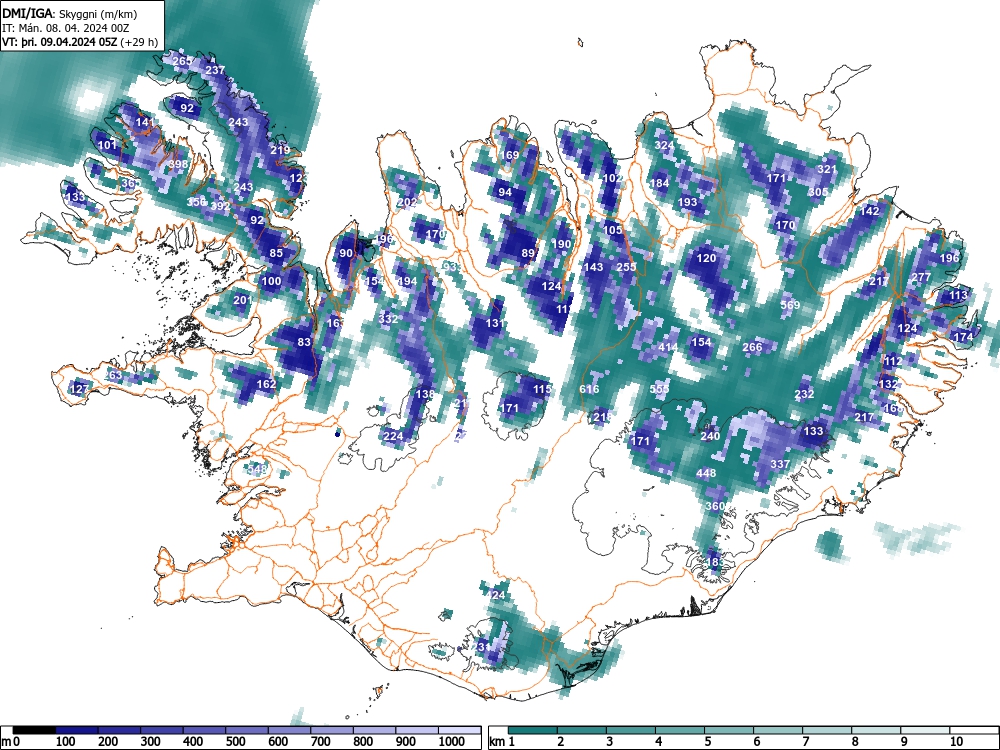Screen dimensions: 1000x750
Task: Click the visibility value 190
Action: [x=562, y=244]
